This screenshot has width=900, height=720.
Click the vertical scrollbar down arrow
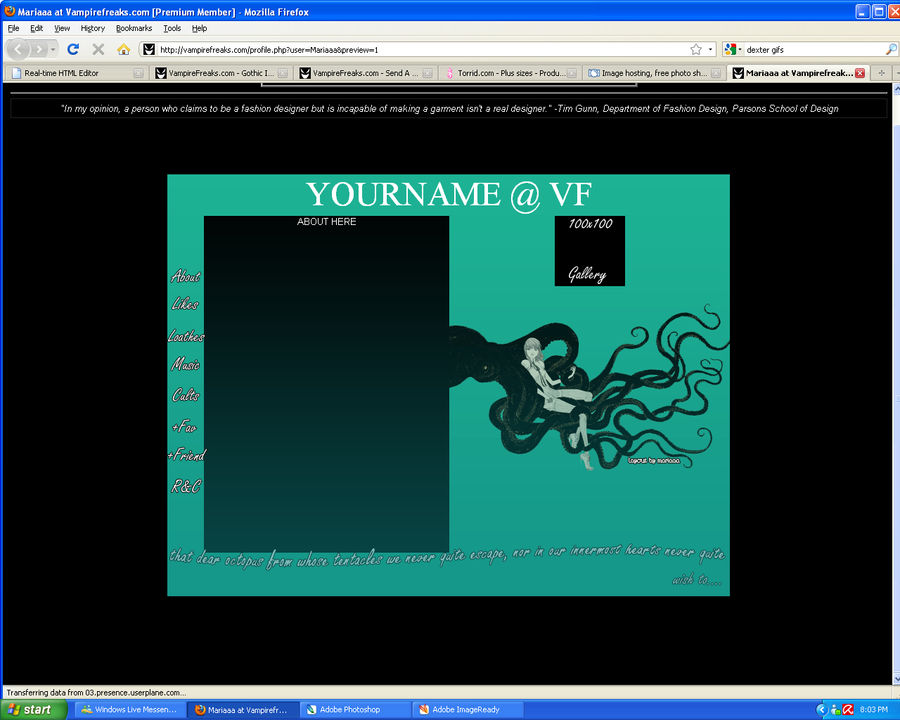pos(897,679)
